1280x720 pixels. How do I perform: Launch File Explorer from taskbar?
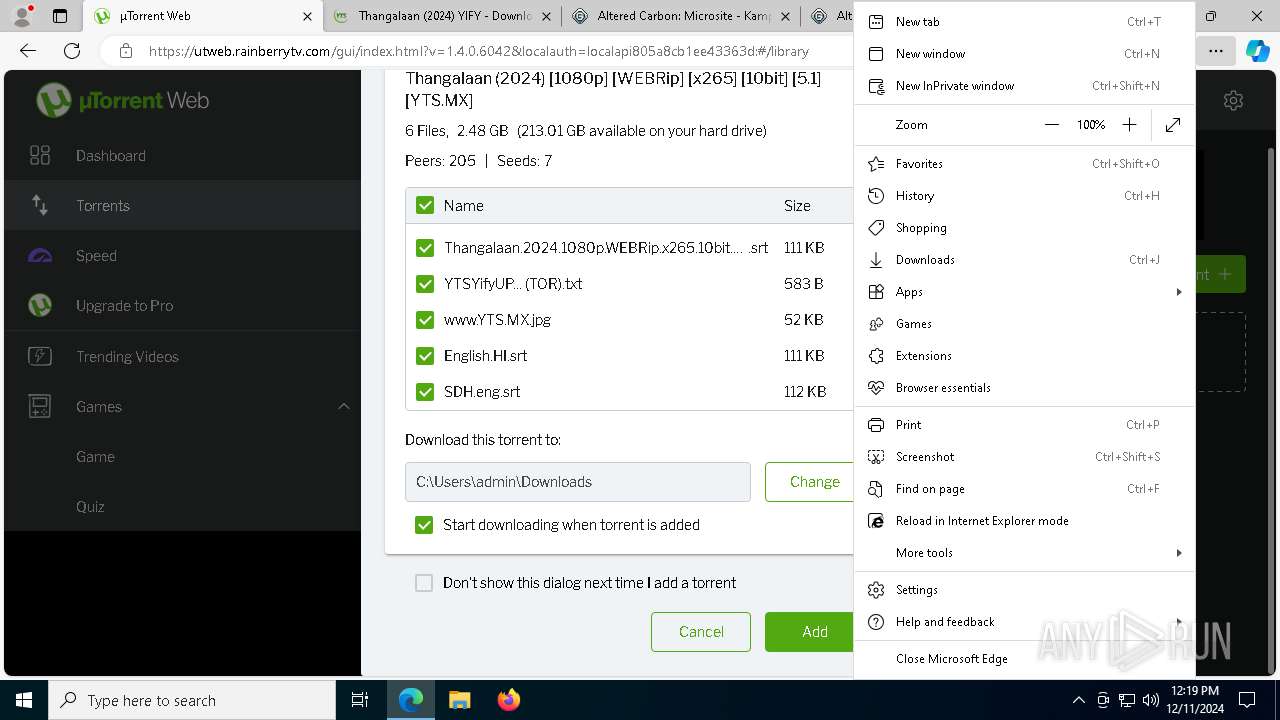click(459, 700)
